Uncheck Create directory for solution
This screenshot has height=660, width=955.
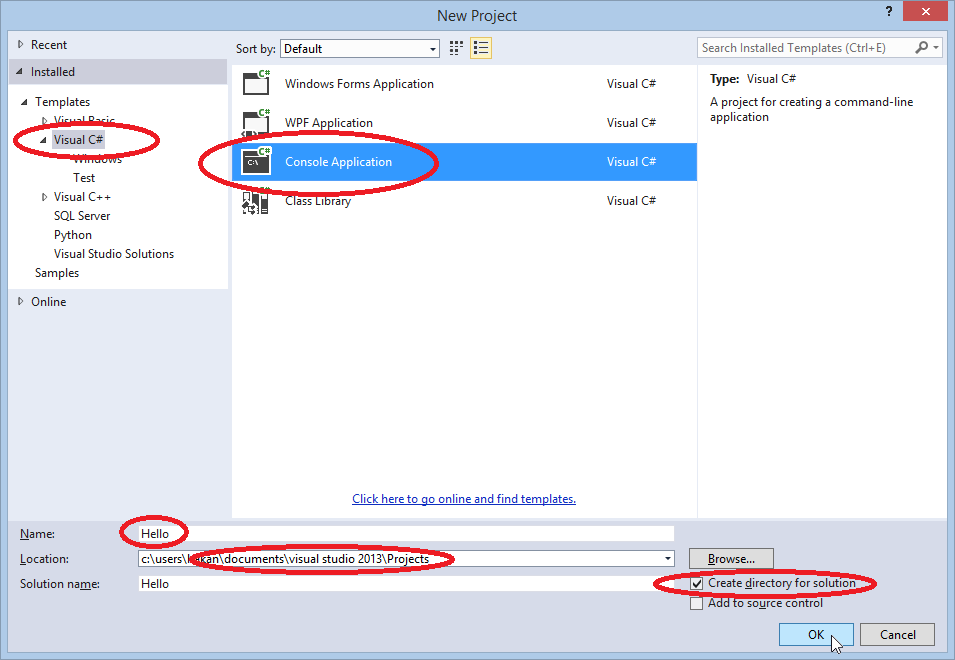697,583
